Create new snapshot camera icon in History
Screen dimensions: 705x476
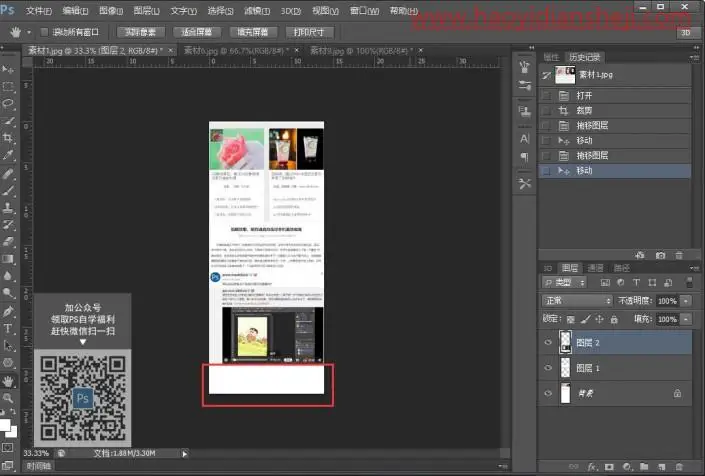click(x=660, y=255)
